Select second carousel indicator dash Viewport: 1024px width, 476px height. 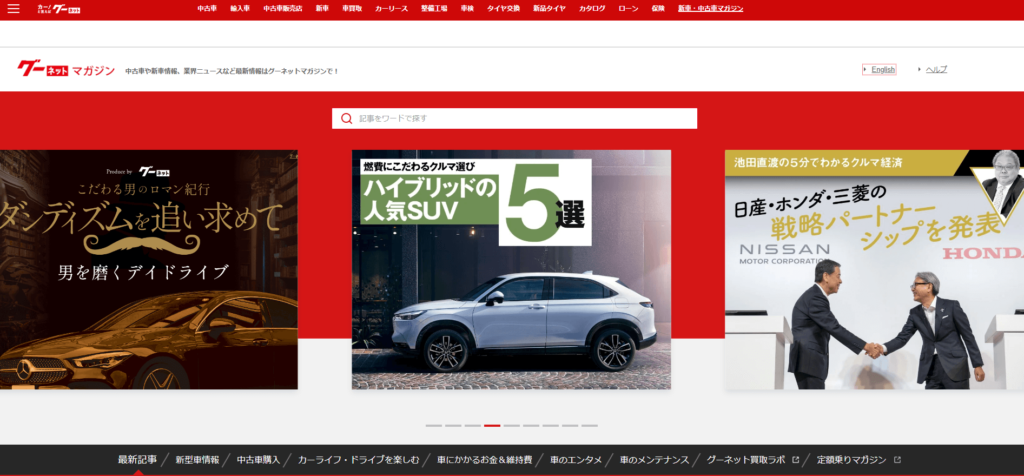453,426
